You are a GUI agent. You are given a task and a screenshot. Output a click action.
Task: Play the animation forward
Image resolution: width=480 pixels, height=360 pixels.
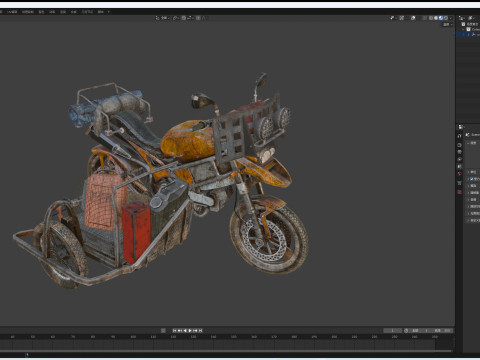(x=190, y=331)
